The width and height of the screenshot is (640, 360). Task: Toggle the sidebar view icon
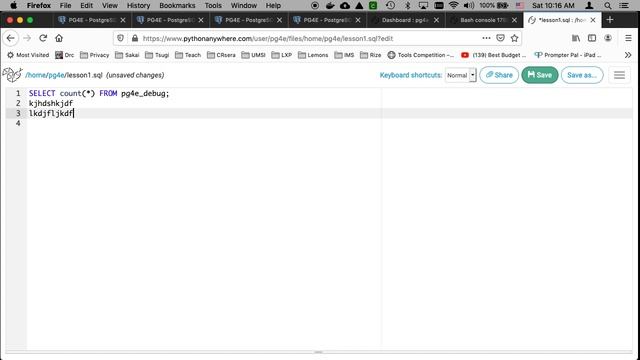click(592, 38)
